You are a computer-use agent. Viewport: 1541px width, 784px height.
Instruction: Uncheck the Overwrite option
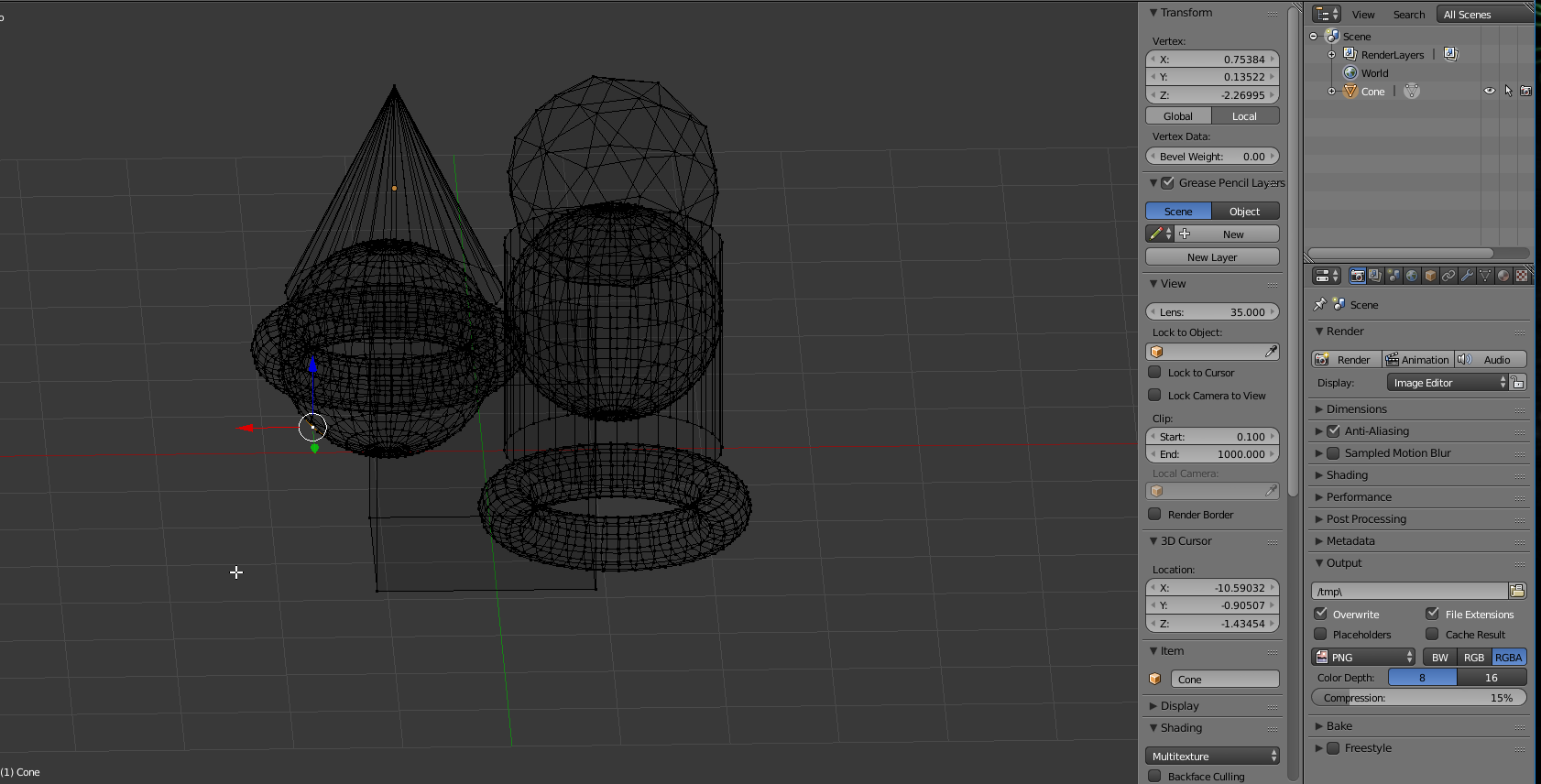tap(1320, 614)
